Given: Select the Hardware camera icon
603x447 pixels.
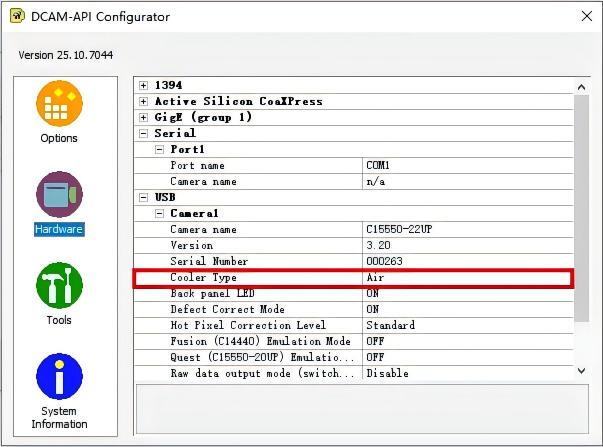Looking at the screenshot, I should click(59, 194).
